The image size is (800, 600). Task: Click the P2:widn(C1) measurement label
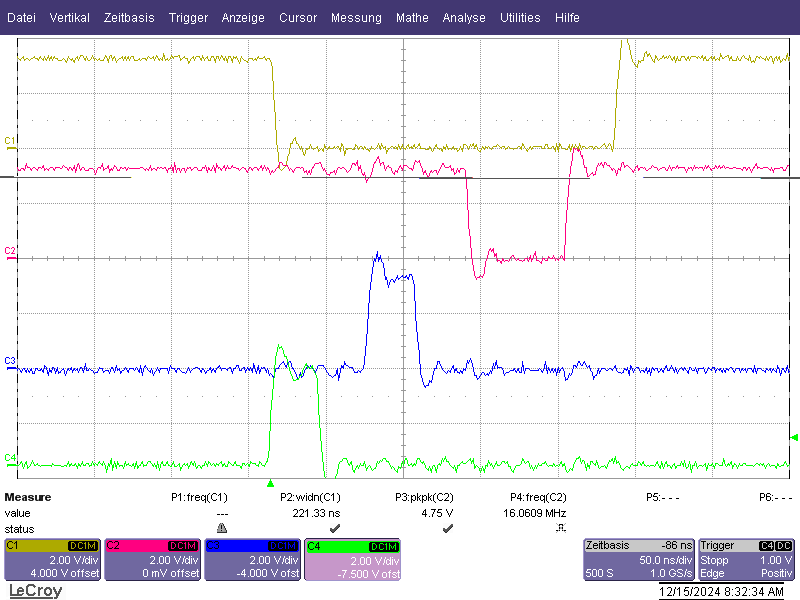pyautogui.click(x=310, y=497)
